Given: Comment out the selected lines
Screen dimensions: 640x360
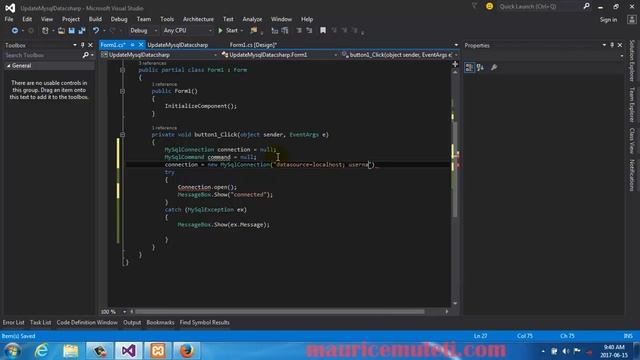Looking at the screenshot, I should [x=299, y=31].
